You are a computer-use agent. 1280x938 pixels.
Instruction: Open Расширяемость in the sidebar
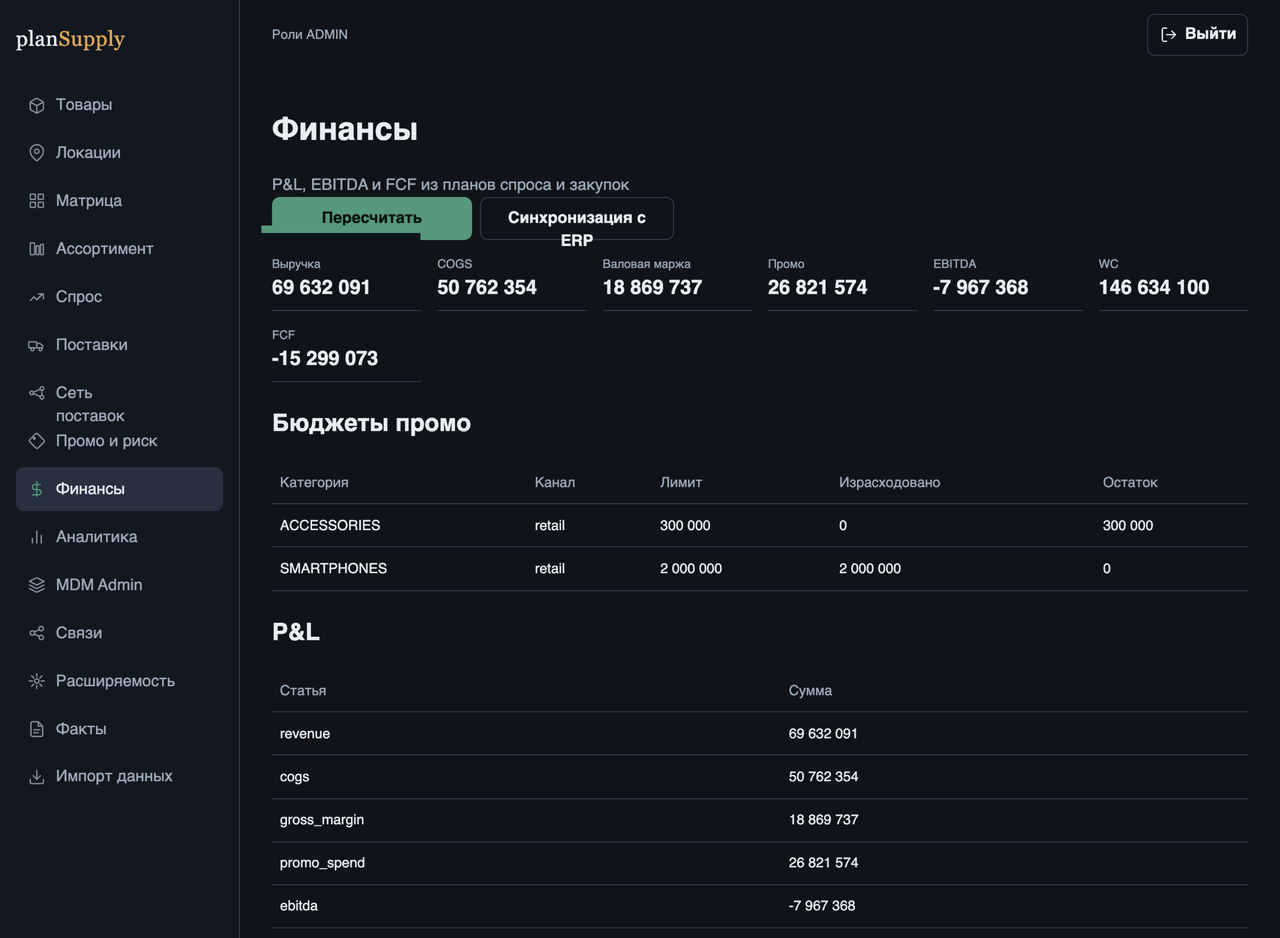coord(119,681)
